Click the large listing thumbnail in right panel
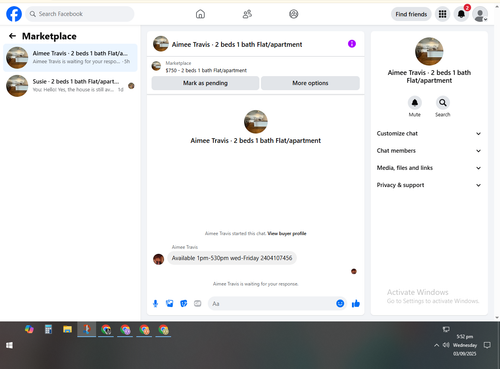 pos(429,51)
